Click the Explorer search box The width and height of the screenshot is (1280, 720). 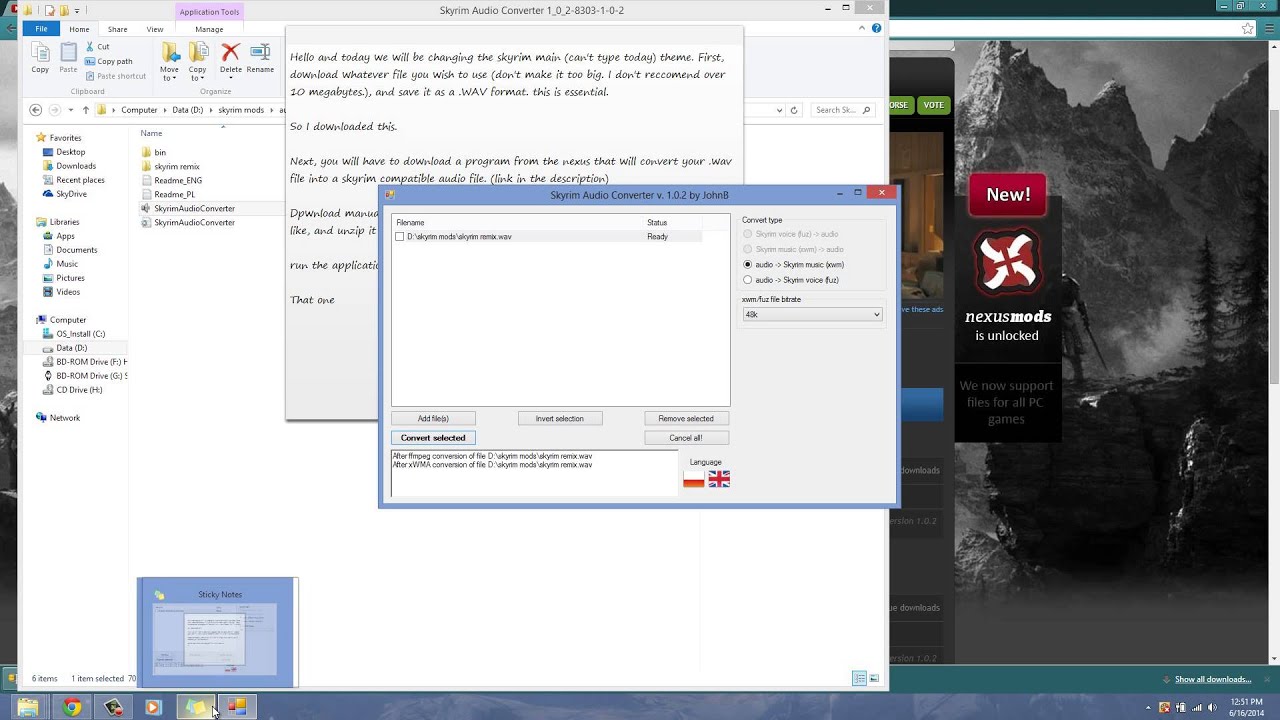pyautogui.click(x=843, y=110)
